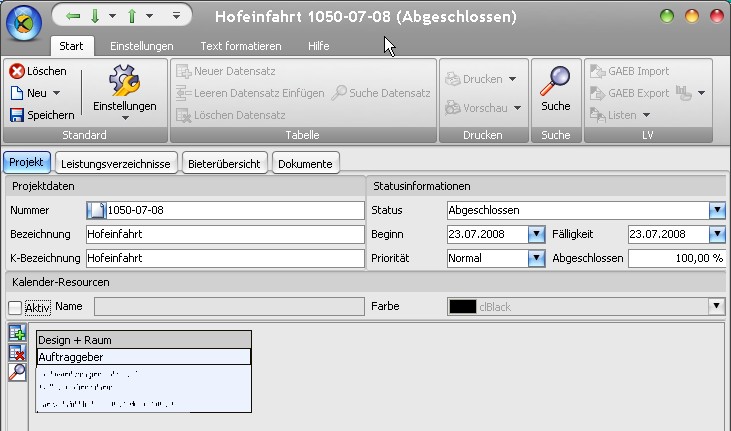Open dropdown next to green up arrow
The image size is (731, 431).
pos(149,16)
